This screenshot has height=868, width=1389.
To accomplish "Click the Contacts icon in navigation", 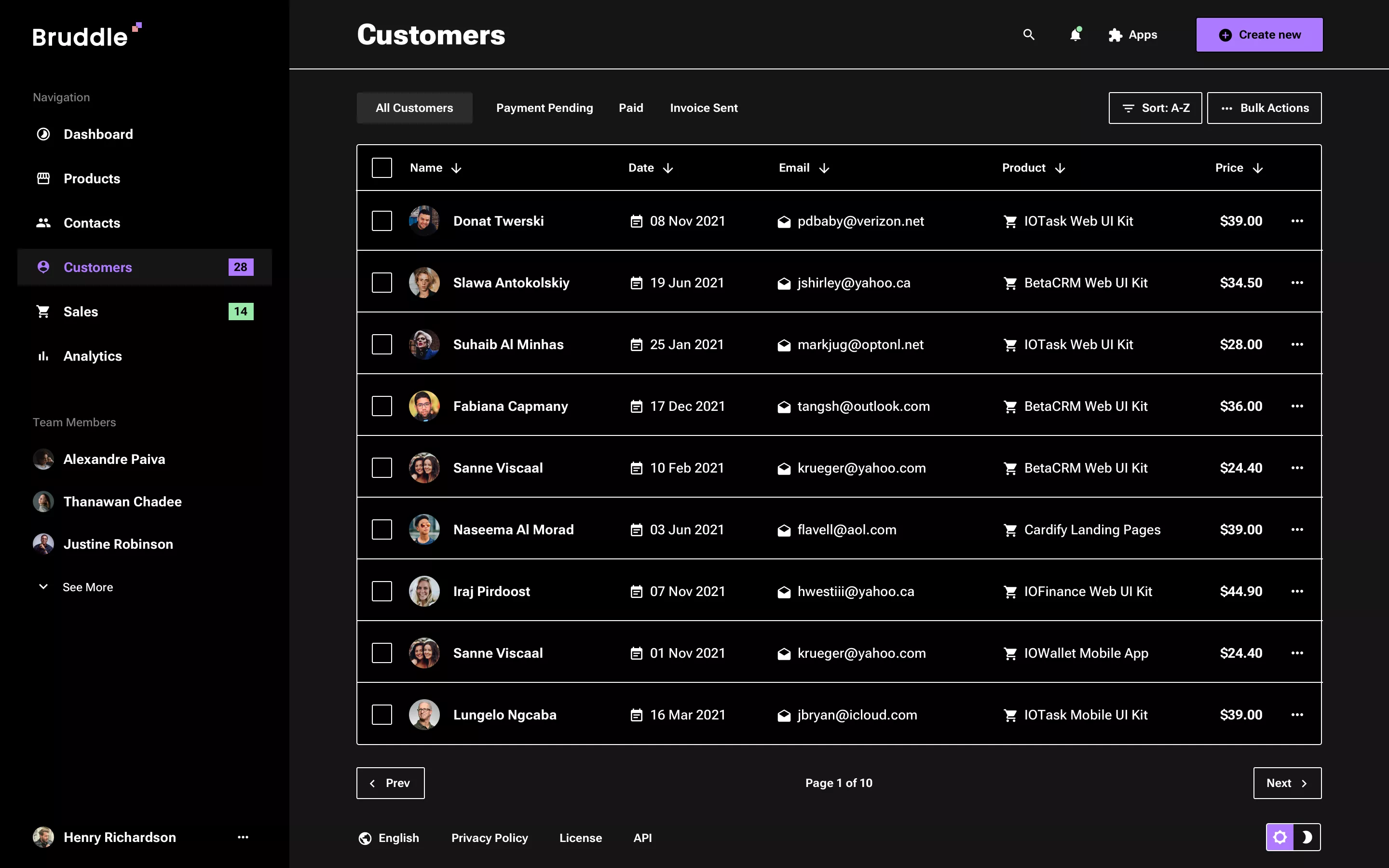I will coord(43,223).
